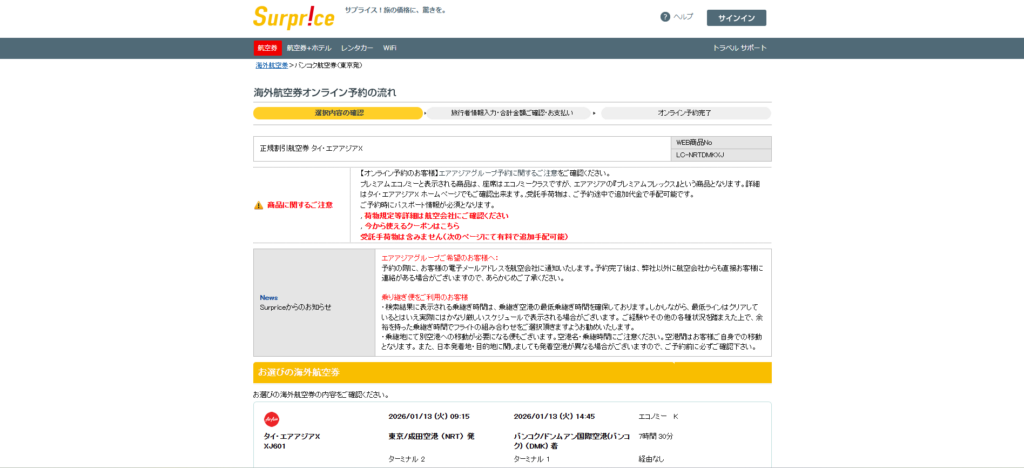Click the 受託手荷物は含みません baggage notice

coord(464,237)
